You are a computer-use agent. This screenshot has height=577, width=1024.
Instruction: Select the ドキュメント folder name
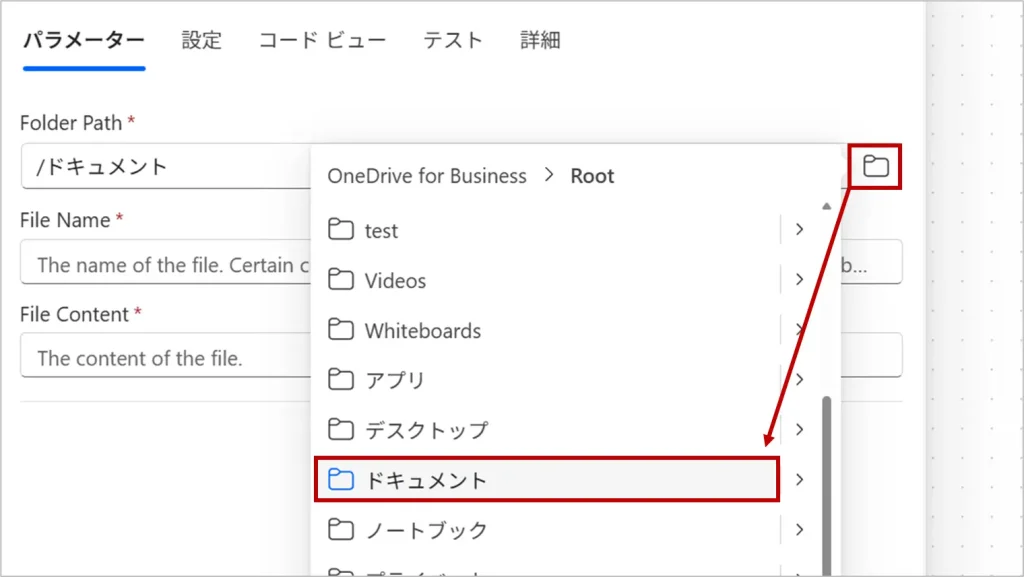426,480
